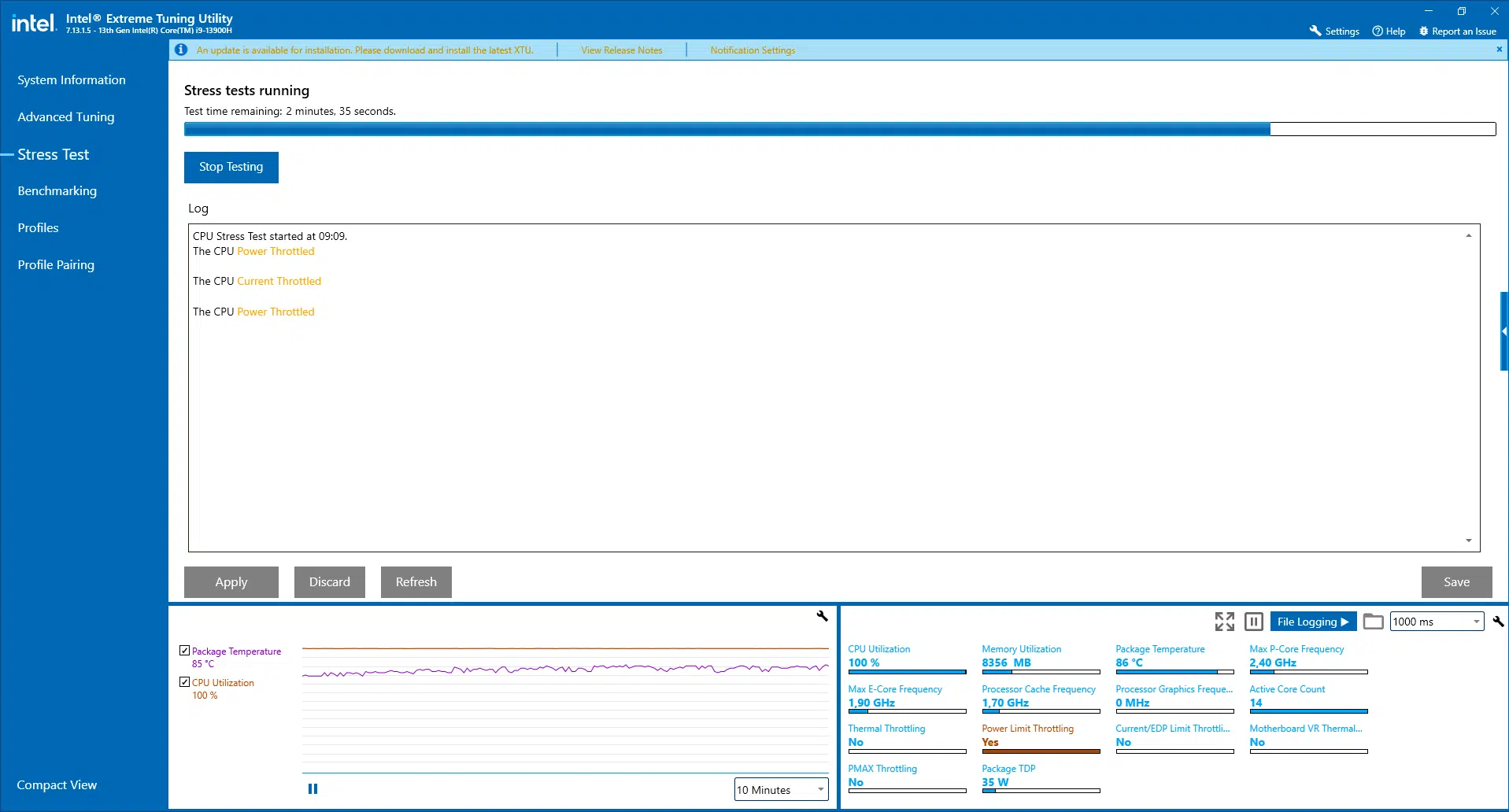
Task: Click the Discard button
Action: [x=330, y=582]
